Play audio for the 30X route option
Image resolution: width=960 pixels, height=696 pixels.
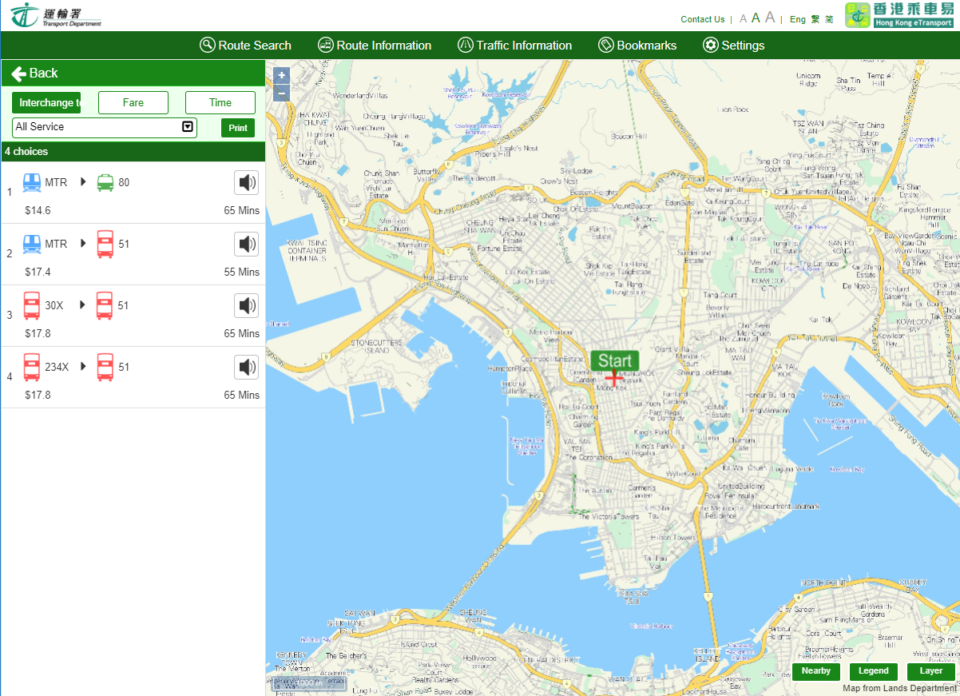click(x=246, y=305)
